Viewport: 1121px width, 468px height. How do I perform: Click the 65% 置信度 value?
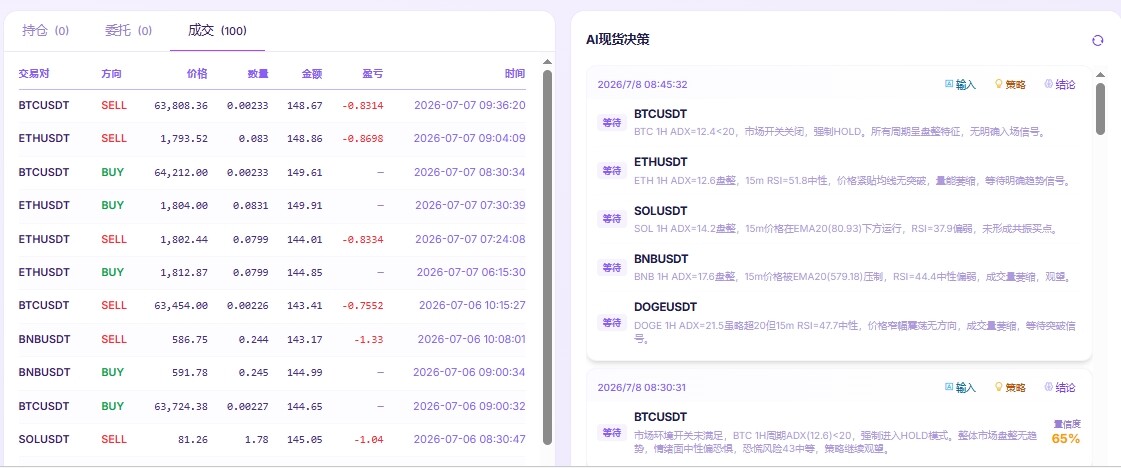[1065, 438]
